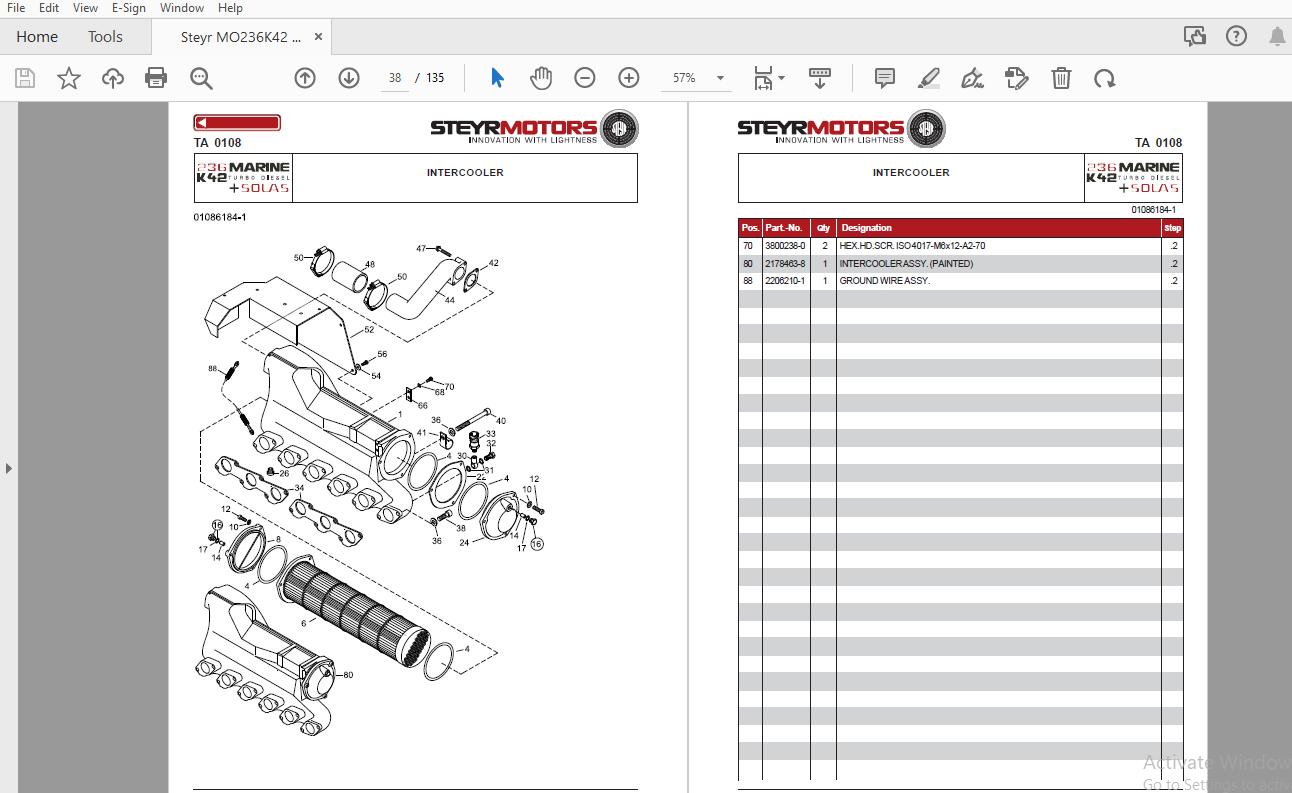
Task: Print the document
Action: click(x=156, y=78)
